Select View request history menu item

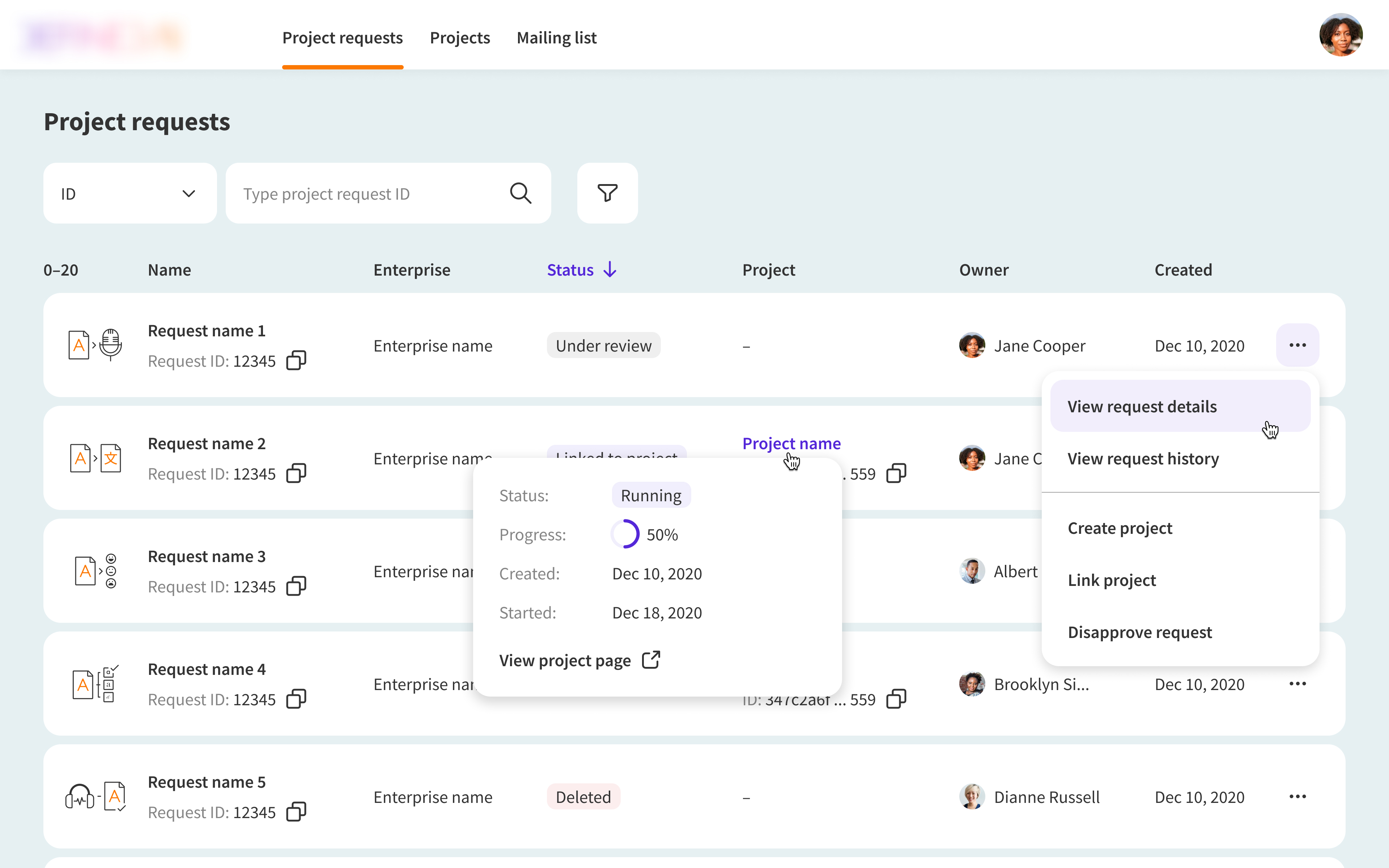click(1143, 459)
